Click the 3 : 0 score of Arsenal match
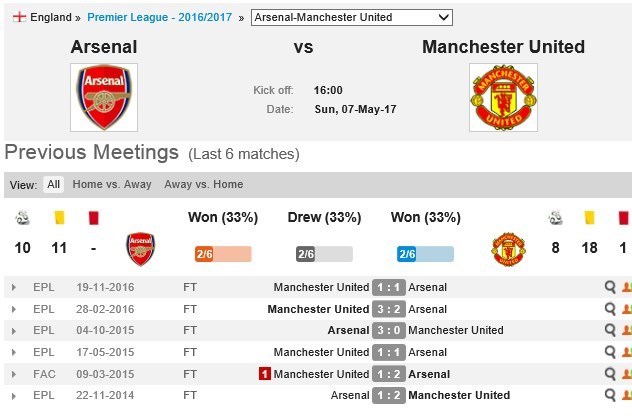The width and height of the screenshot is (632, 416). [x=388, y=331]
